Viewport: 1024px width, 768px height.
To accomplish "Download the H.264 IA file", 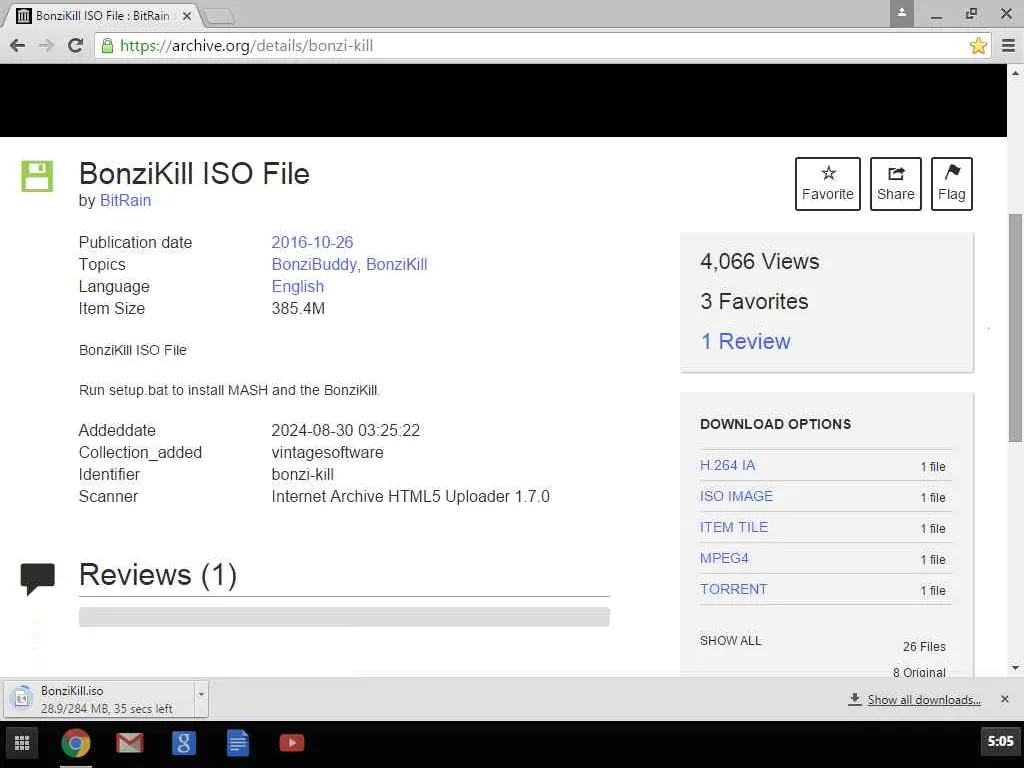I will click(x=728, y=465).
